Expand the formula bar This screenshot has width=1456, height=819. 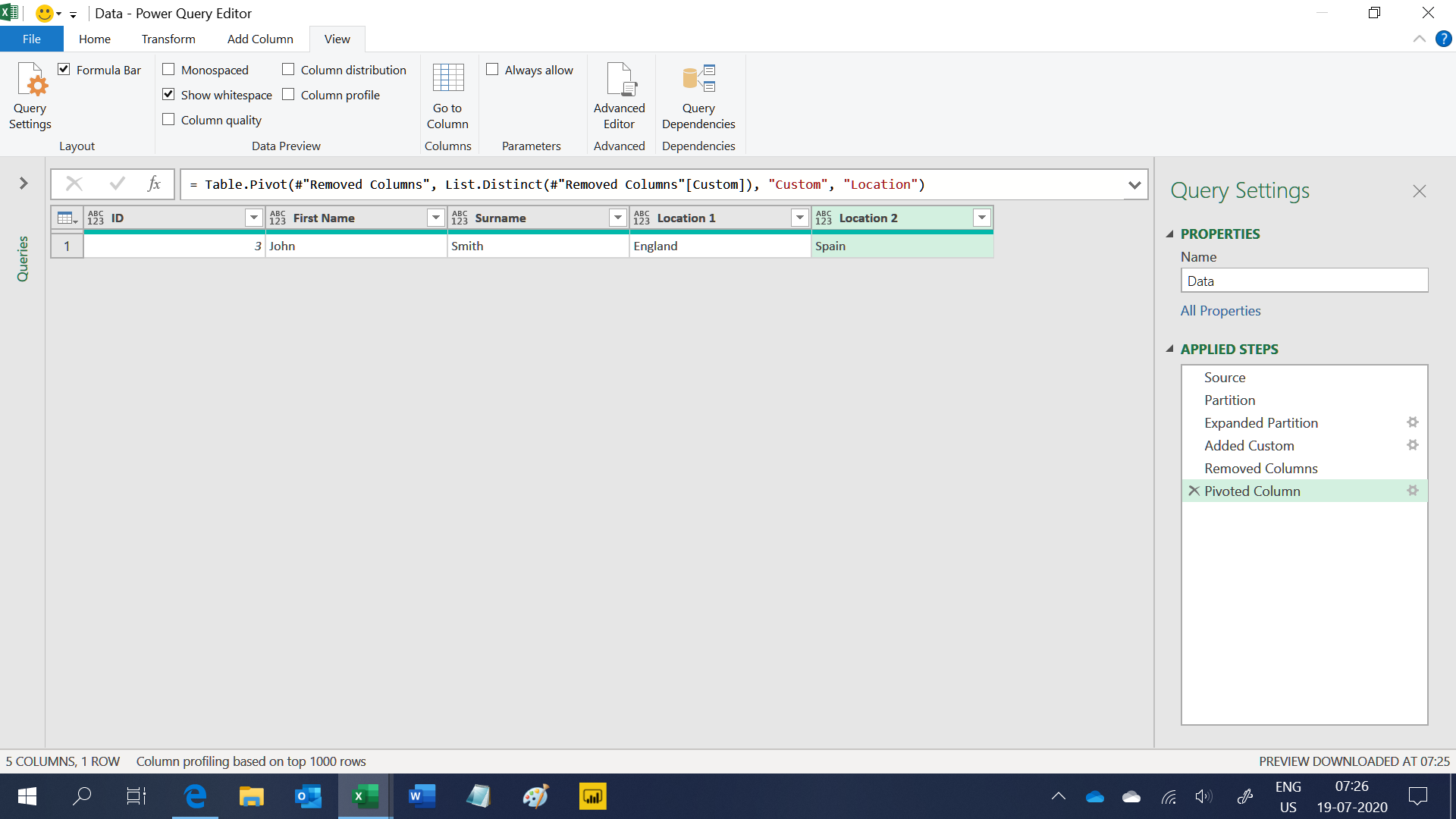pos(1134,185)
